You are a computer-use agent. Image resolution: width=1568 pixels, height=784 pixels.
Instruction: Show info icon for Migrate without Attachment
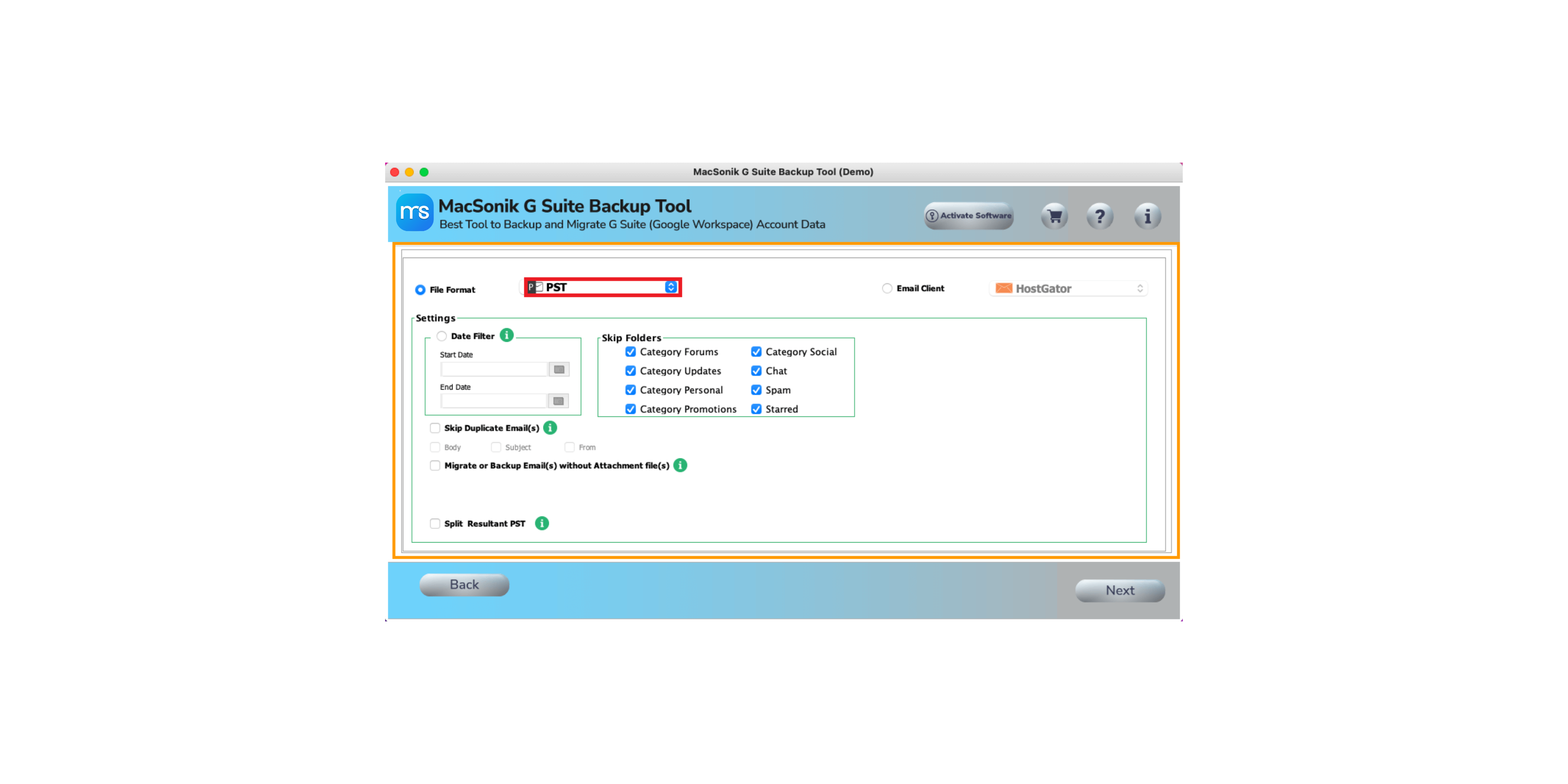pyautogui.click(x=680, y=465)
